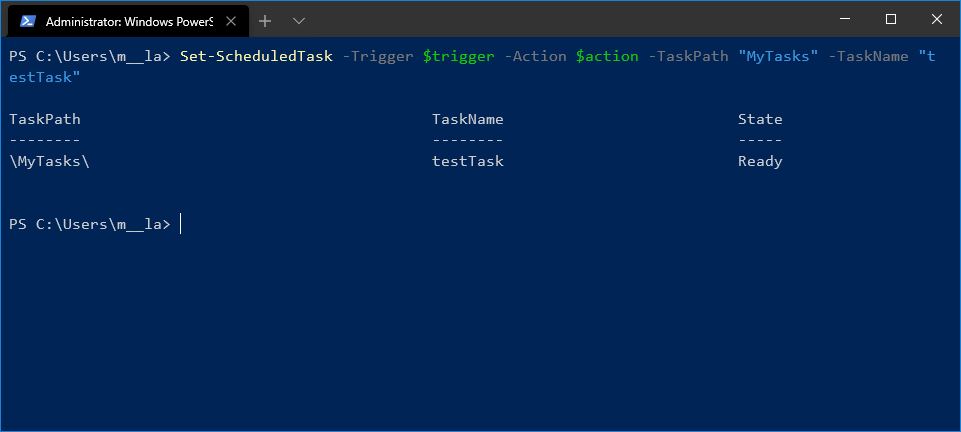Click the PowerShell icon on the tab
Image resolution: width=961 pixels, height=432 pixels.
[x=28, y=20]
